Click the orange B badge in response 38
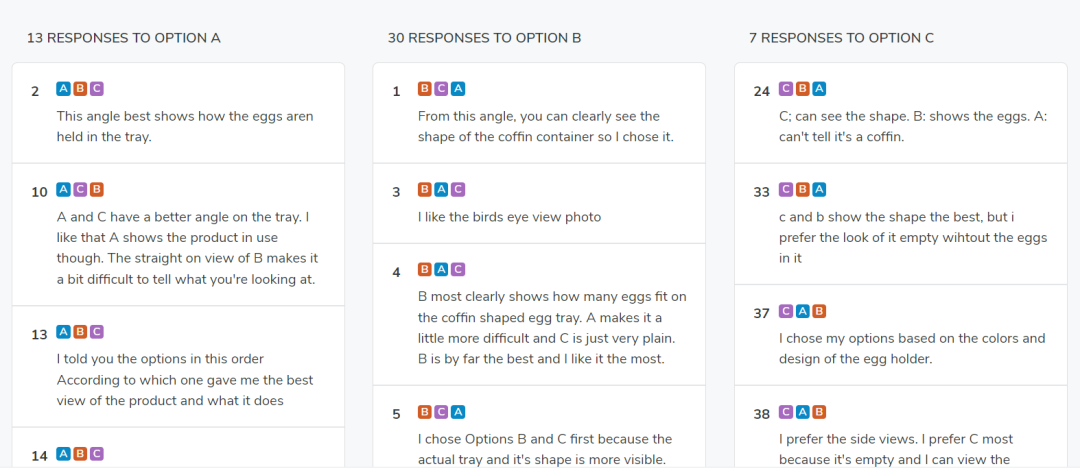 coord(819,412)
